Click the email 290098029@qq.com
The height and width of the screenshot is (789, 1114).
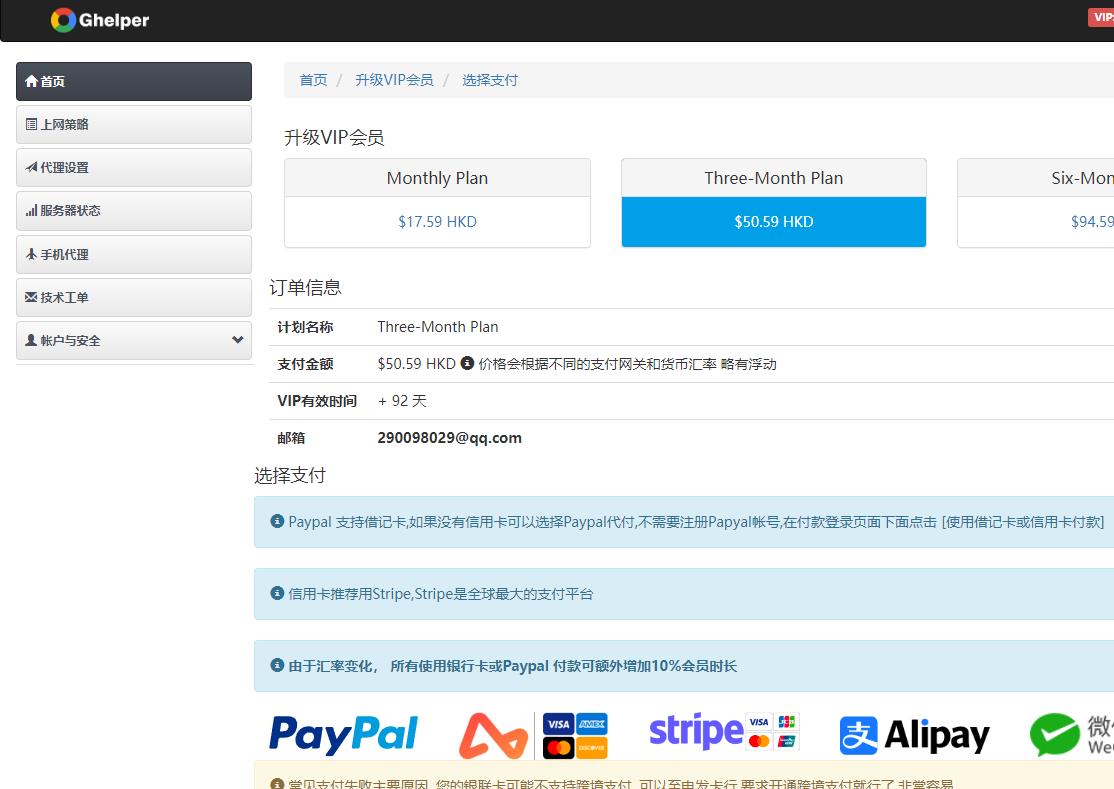tap(450, 437)
